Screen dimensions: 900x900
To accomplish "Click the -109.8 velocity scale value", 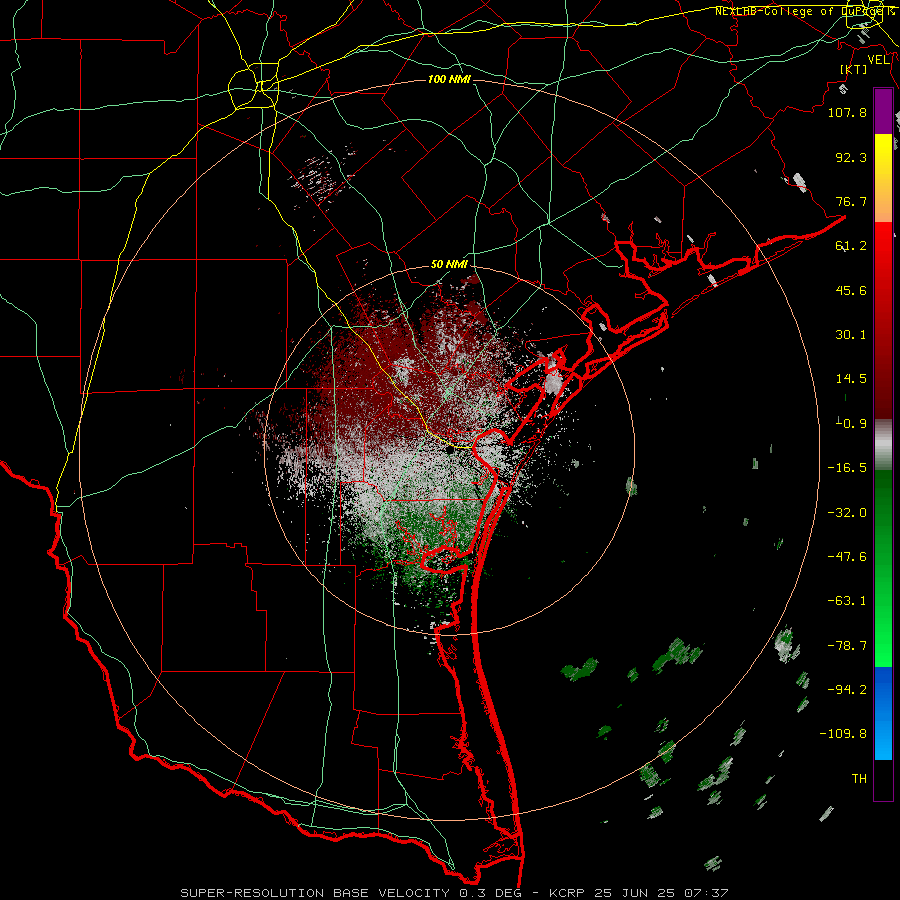I will pyautogui.click(x=844, y=734).
